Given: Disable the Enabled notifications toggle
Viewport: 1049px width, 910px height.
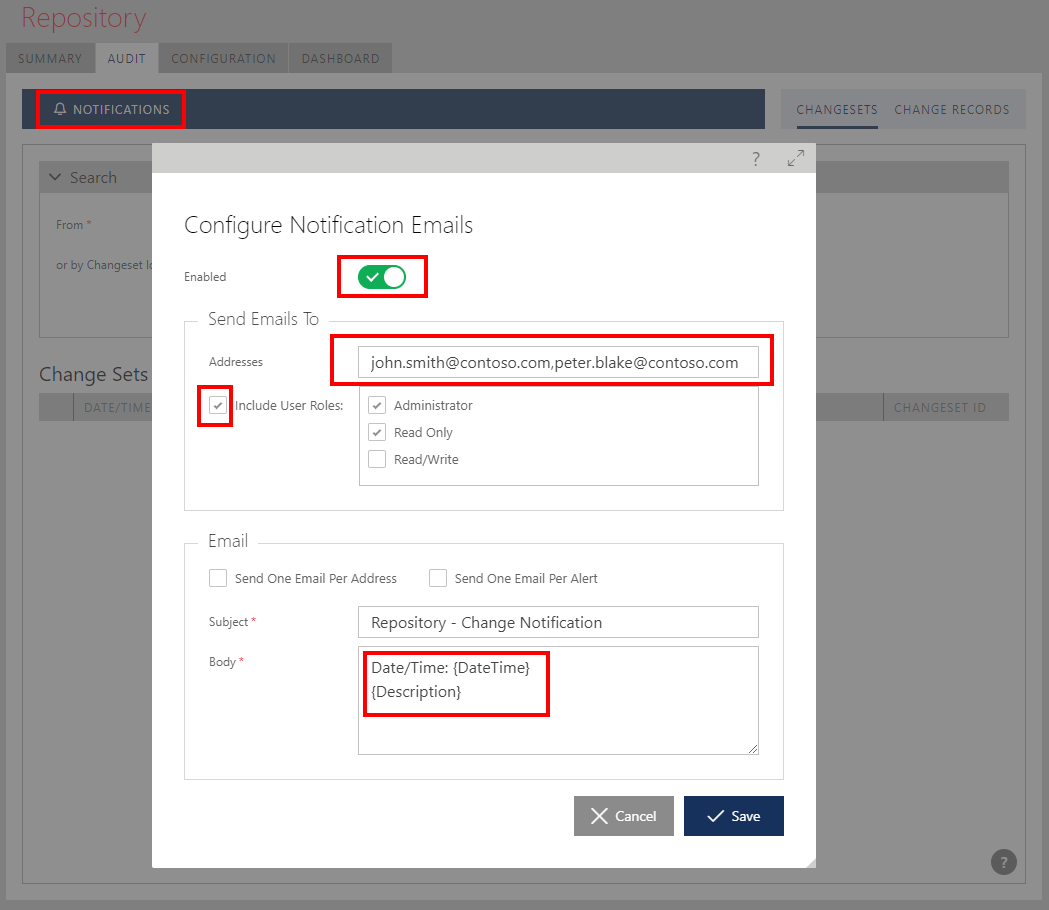Looking at the screenshot, I should coord(382,276).
